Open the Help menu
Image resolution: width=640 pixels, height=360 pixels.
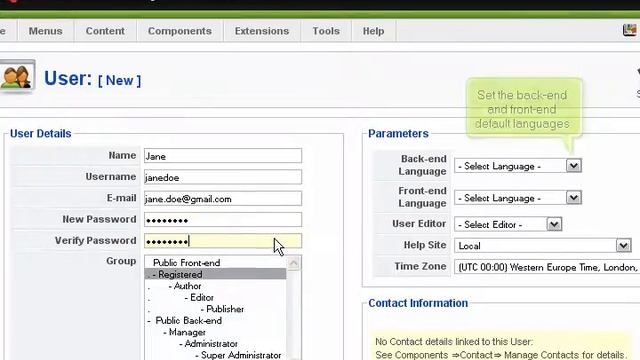click(x=373, y=31)
